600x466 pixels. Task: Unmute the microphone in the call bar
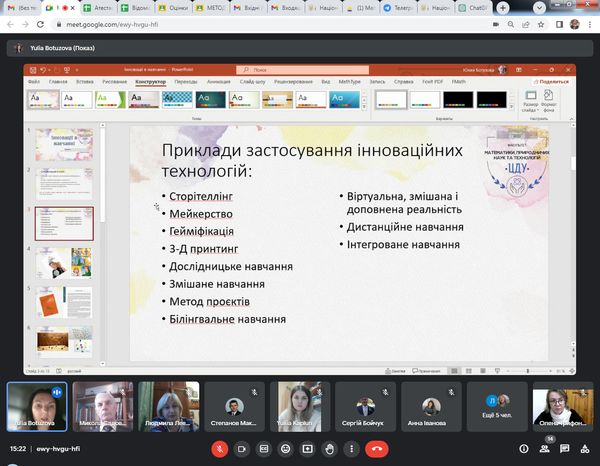219,449
